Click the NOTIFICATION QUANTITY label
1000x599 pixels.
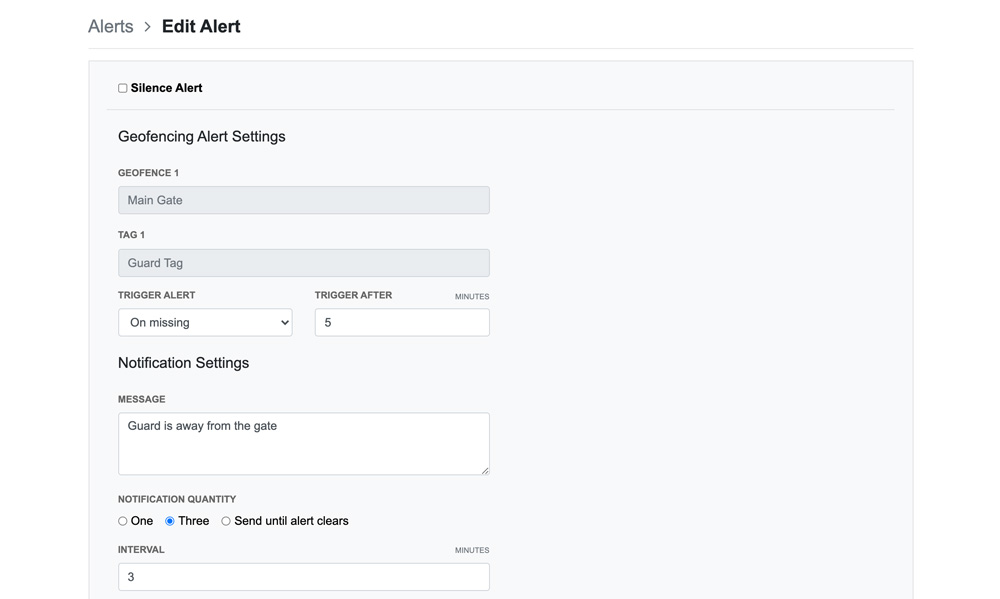click(x=177, y=499)
